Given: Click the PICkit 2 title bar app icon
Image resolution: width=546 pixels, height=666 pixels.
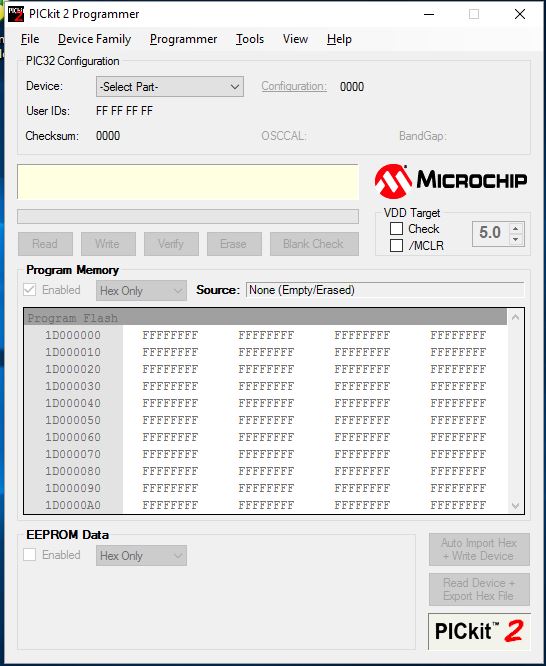Looking at the screenshot, I should tap(16, 14).
